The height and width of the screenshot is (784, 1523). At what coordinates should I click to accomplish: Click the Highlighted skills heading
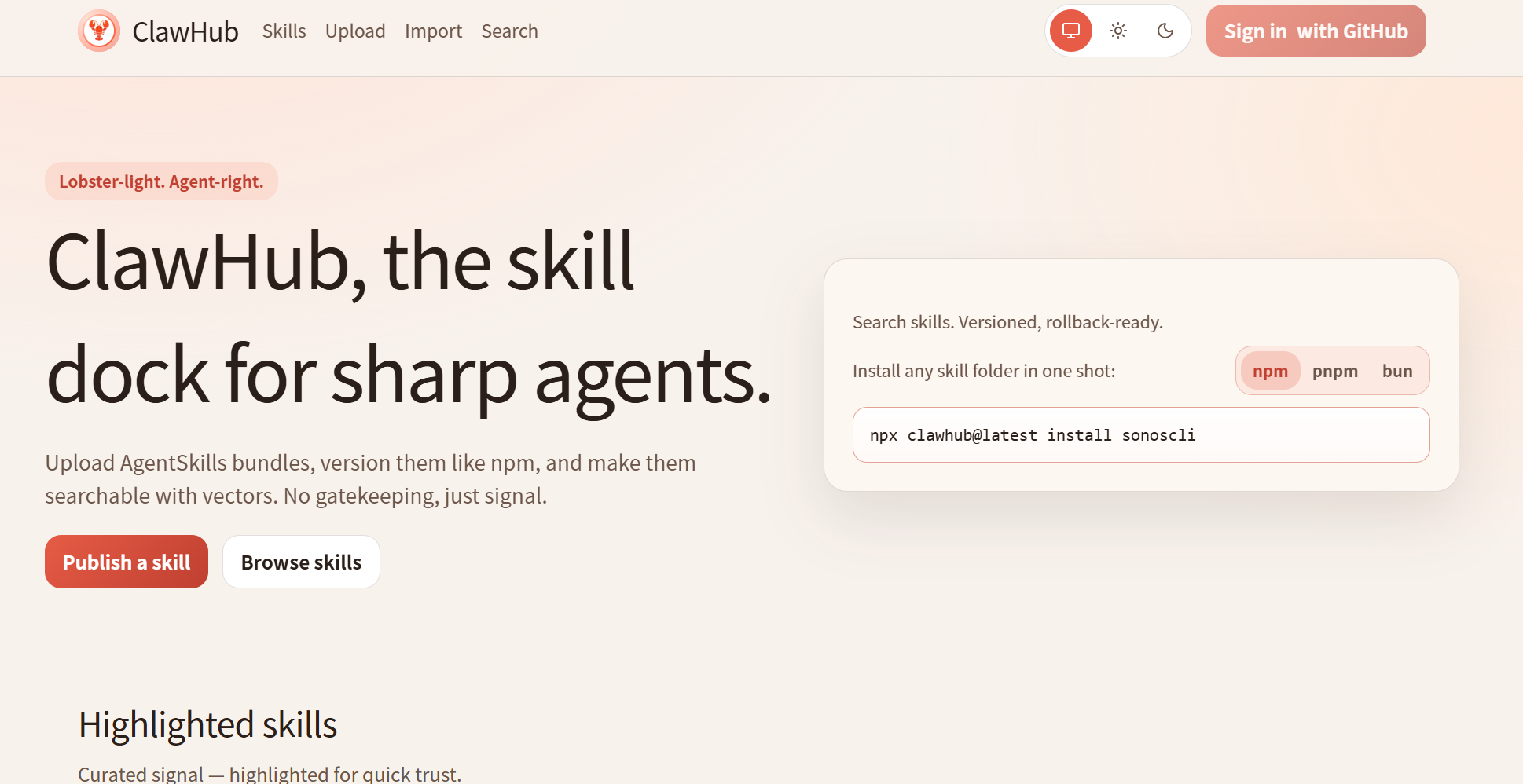[x=207, y=724]
